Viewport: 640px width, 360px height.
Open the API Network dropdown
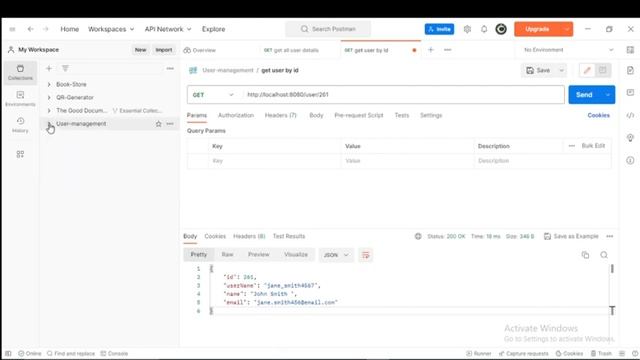point(168,29)
